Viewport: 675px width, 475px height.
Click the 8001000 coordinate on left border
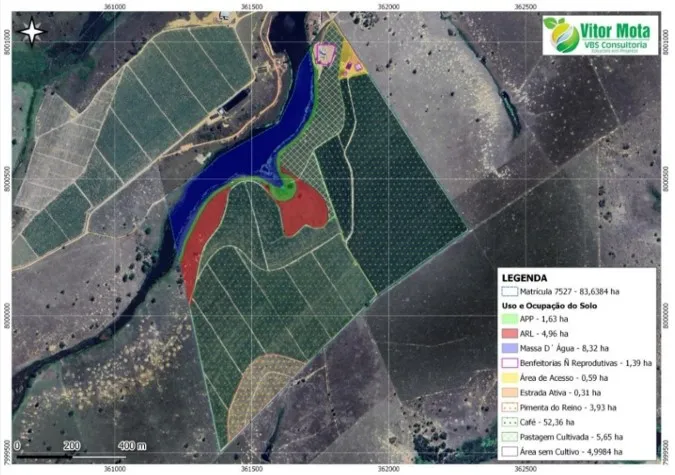tap(7, 42)
